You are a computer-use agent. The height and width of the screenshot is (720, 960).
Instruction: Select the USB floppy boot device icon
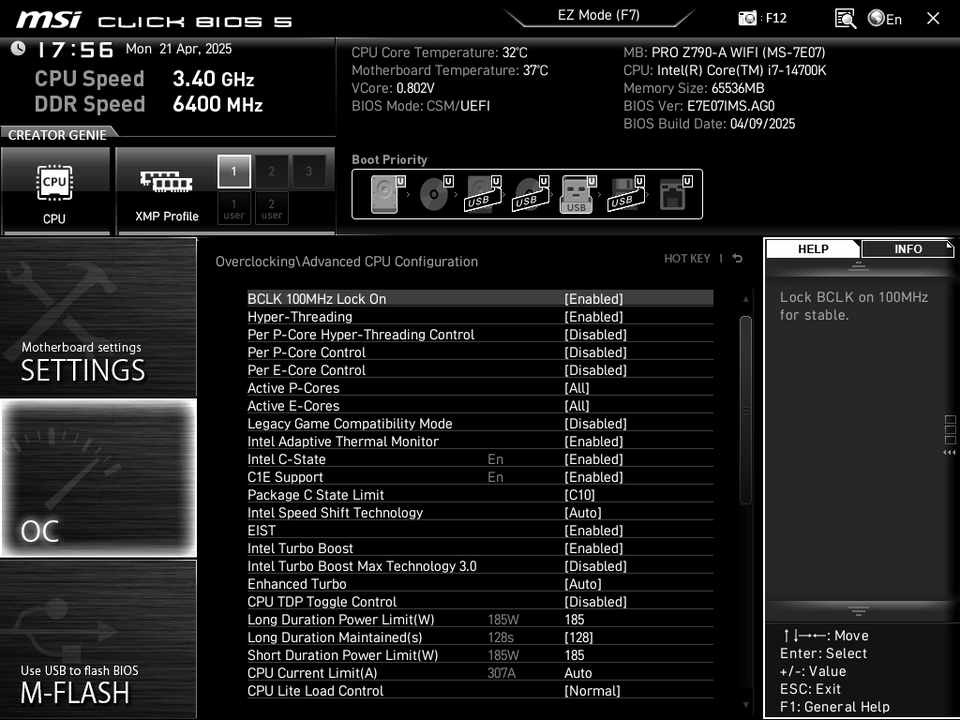626,193
